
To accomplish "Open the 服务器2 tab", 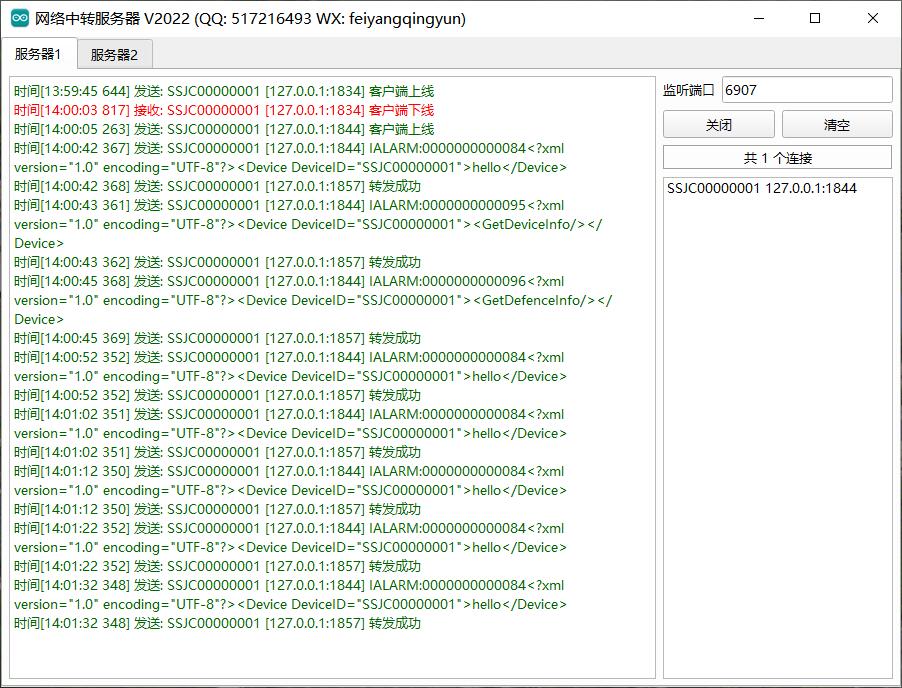I will click(114, 55).
